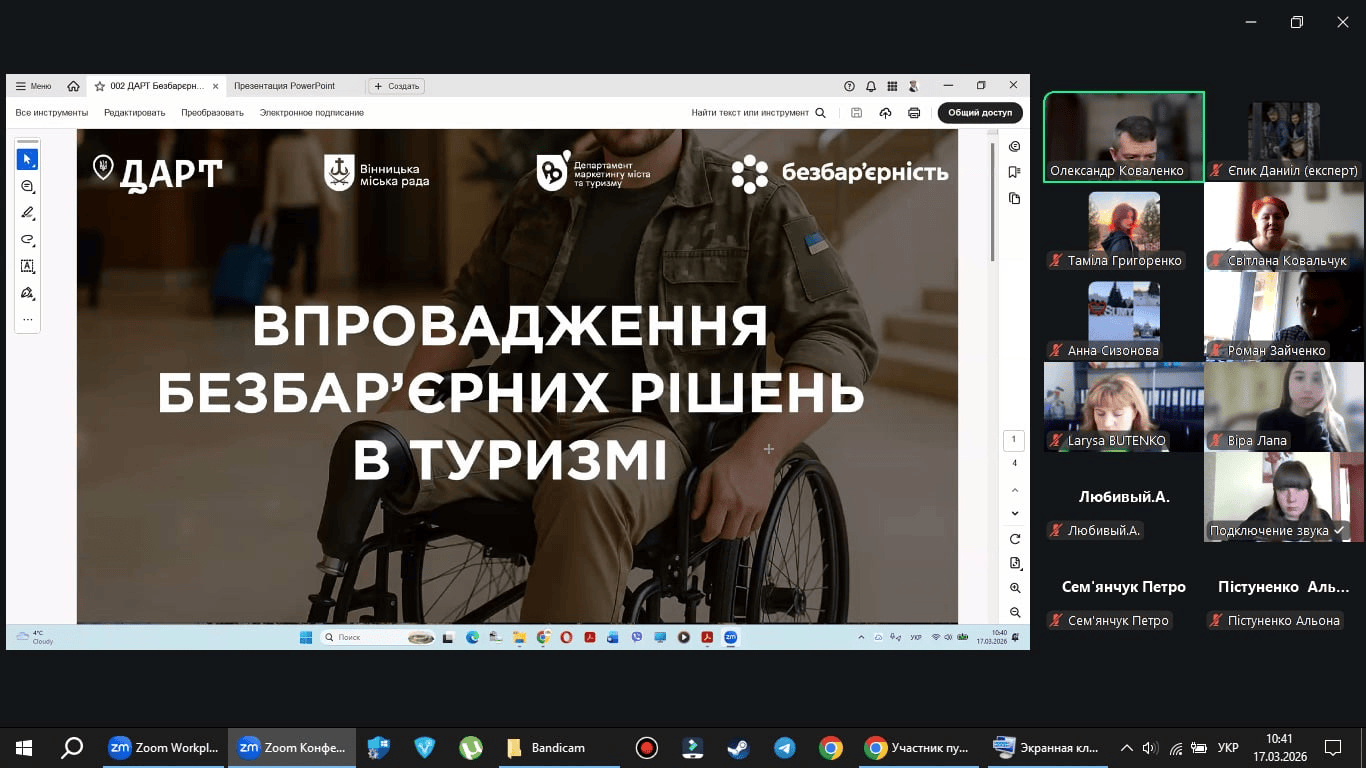Show hidden tray icons on Windows taskbar

1127,748
